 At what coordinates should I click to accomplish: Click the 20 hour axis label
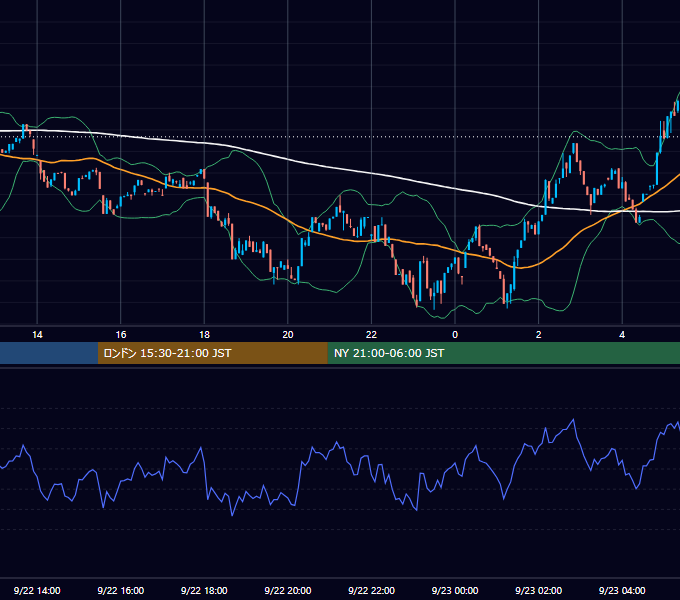point(288,335)
